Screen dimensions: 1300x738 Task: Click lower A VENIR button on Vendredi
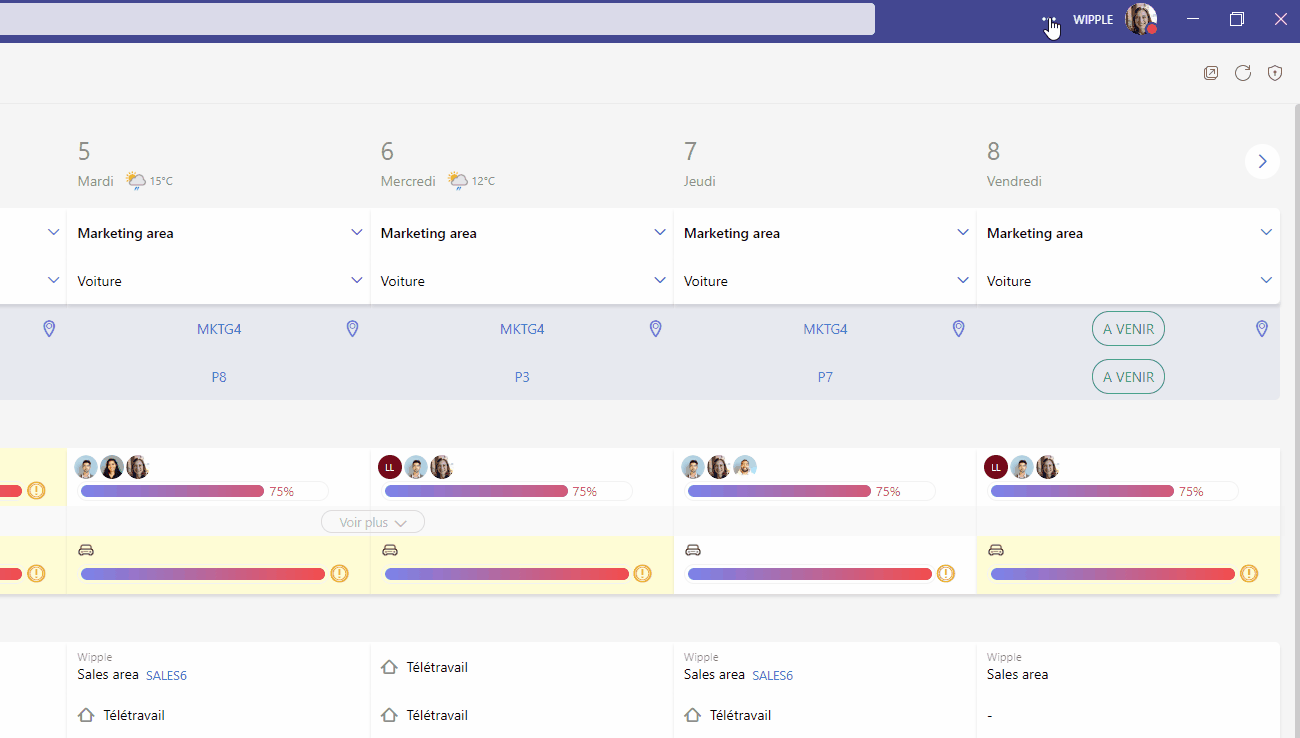(1128, 377)
